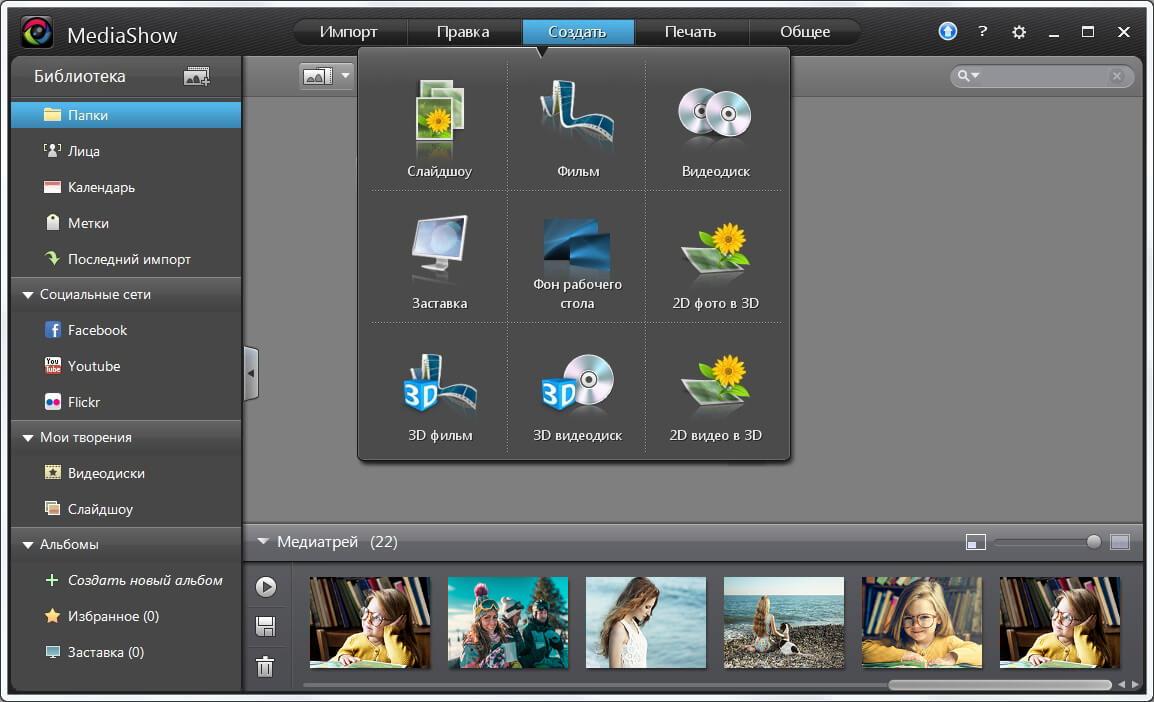Click the add-to-library icon beside Библиотека

tap(197, 76)
